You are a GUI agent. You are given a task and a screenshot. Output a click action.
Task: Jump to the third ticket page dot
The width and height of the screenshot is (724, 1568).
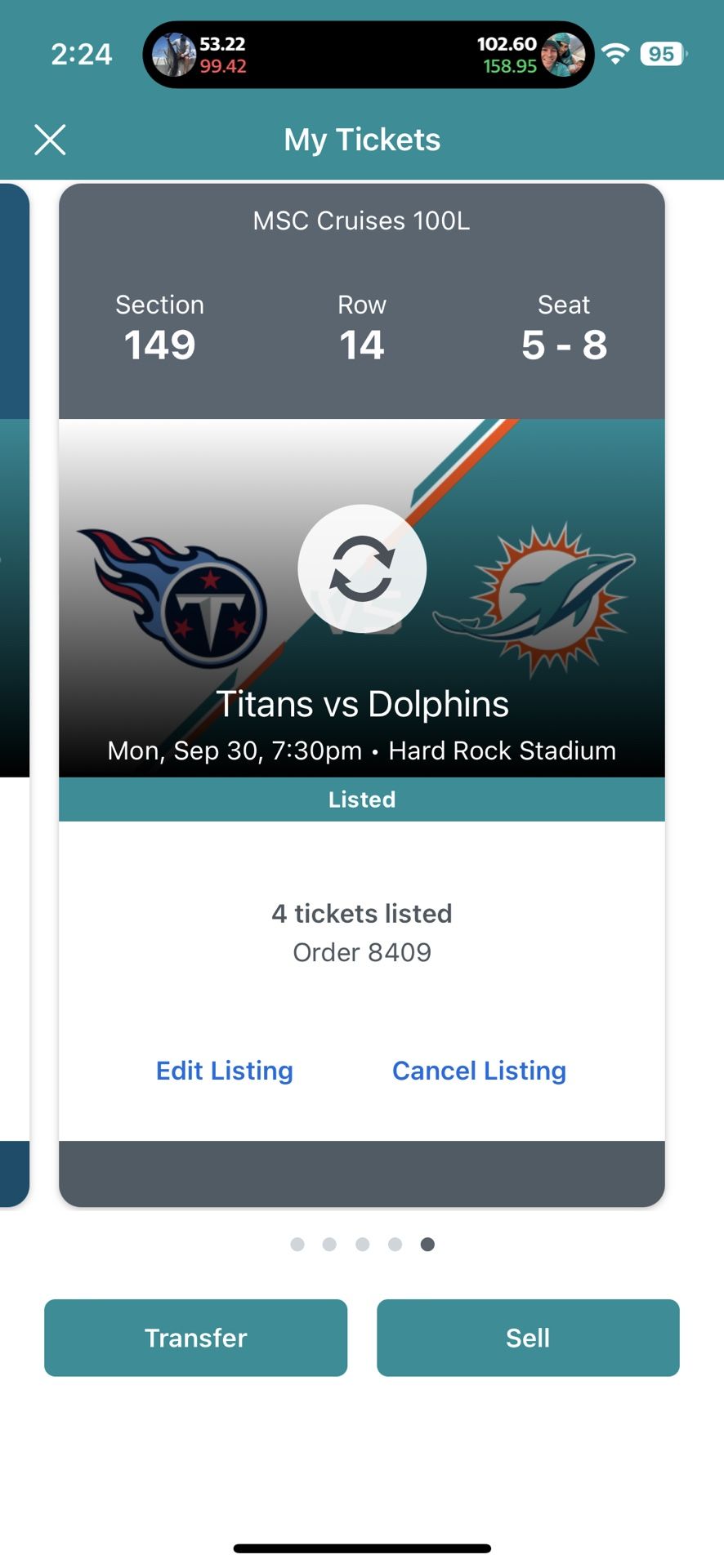click(x=363, y=1244)
